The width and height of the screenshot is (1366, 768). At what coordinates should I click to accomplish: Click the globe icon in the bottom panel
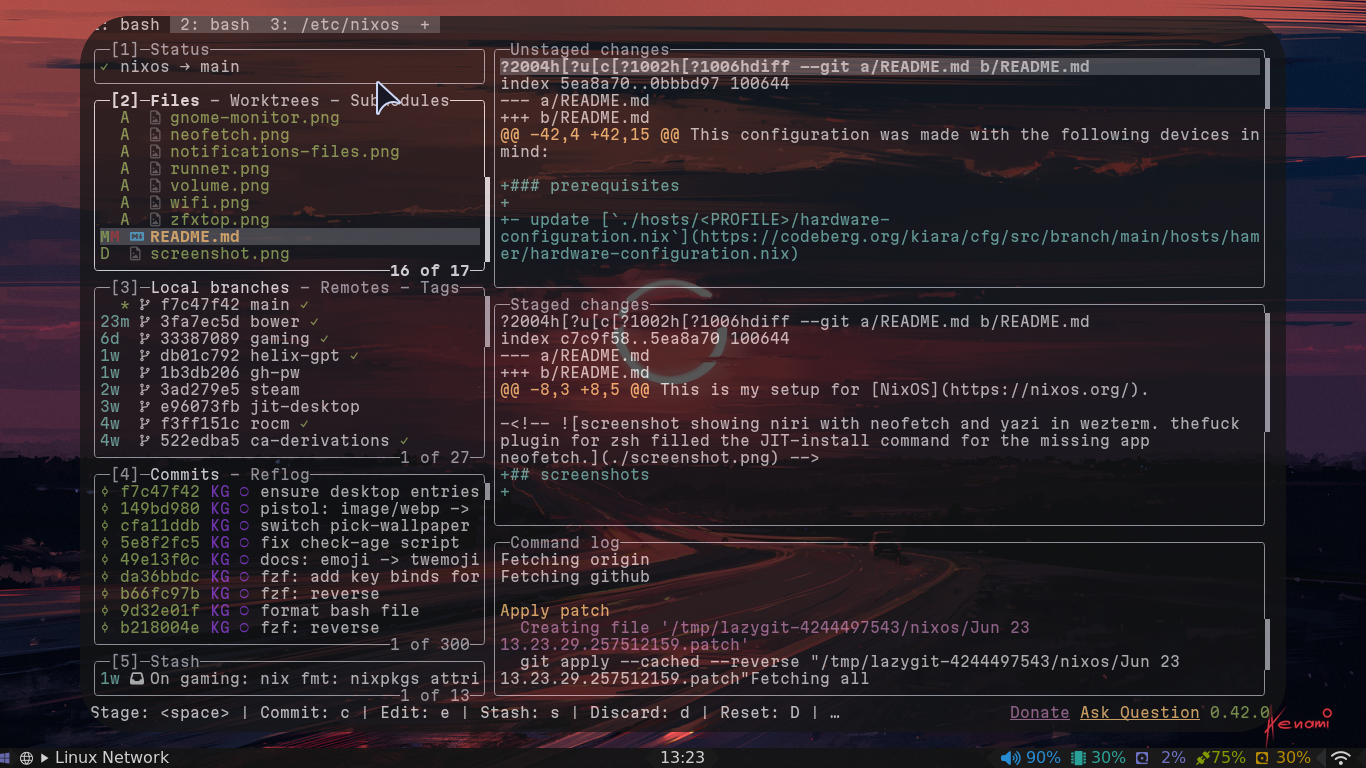tap(27, 758)
